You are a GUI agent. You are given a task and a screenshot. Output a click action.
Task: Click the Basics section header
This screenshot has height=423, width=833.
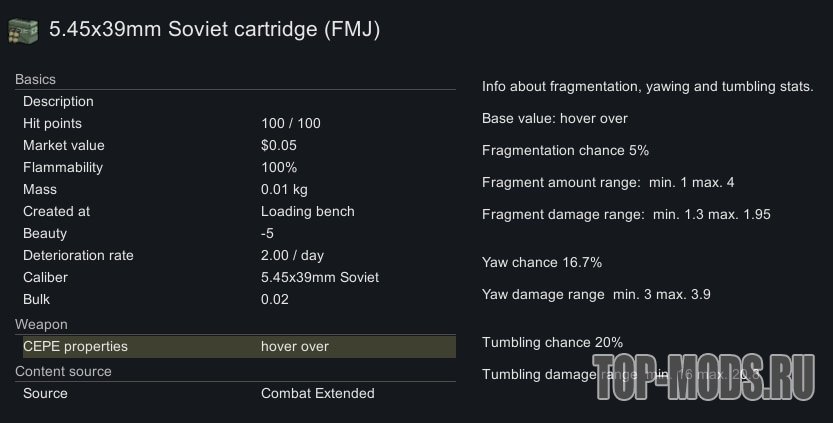35,79
